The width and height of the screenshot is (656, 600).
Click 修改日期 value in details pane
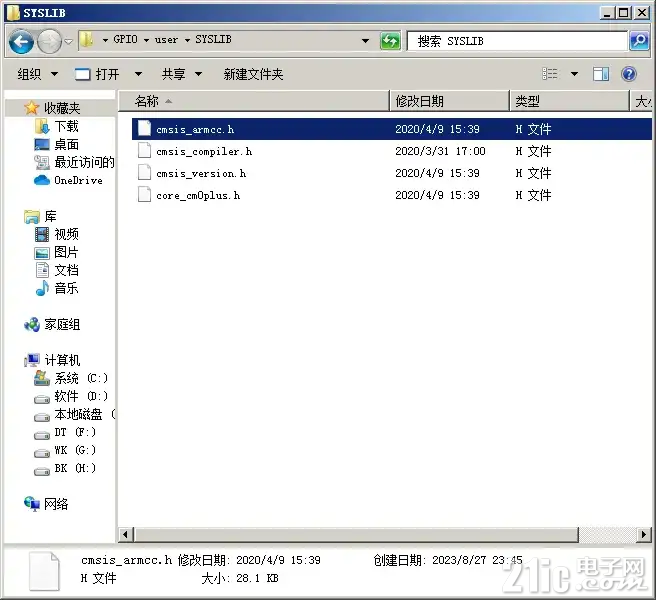[278, 560]
